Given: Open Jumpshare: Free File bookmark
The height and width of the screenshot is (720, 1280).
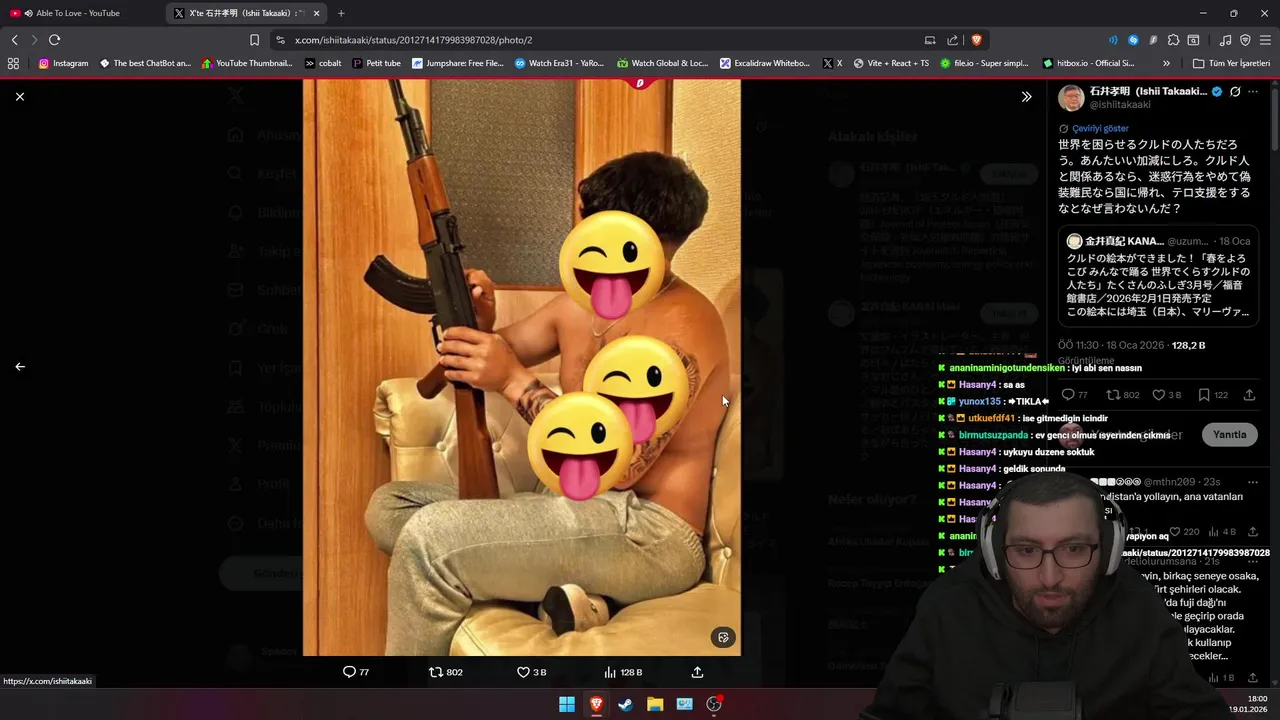Looking at the screenshot, I should (x=457, y=63).
